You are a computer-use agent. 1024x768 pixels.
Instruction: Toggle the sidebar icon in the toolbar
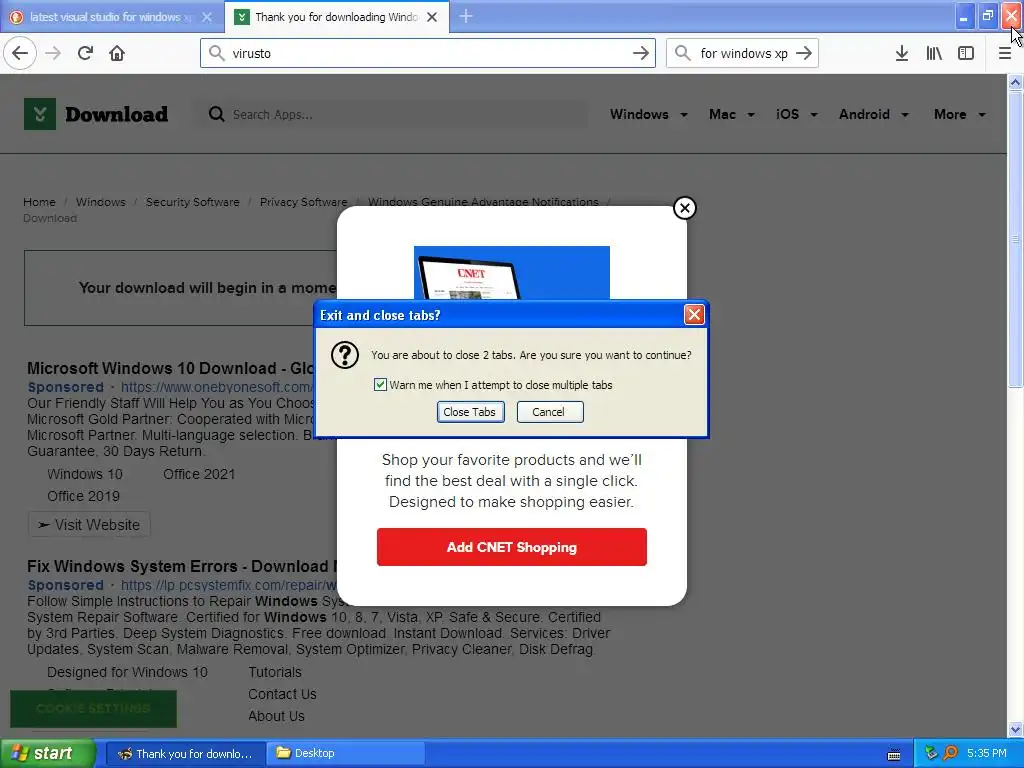coord(966,53)
